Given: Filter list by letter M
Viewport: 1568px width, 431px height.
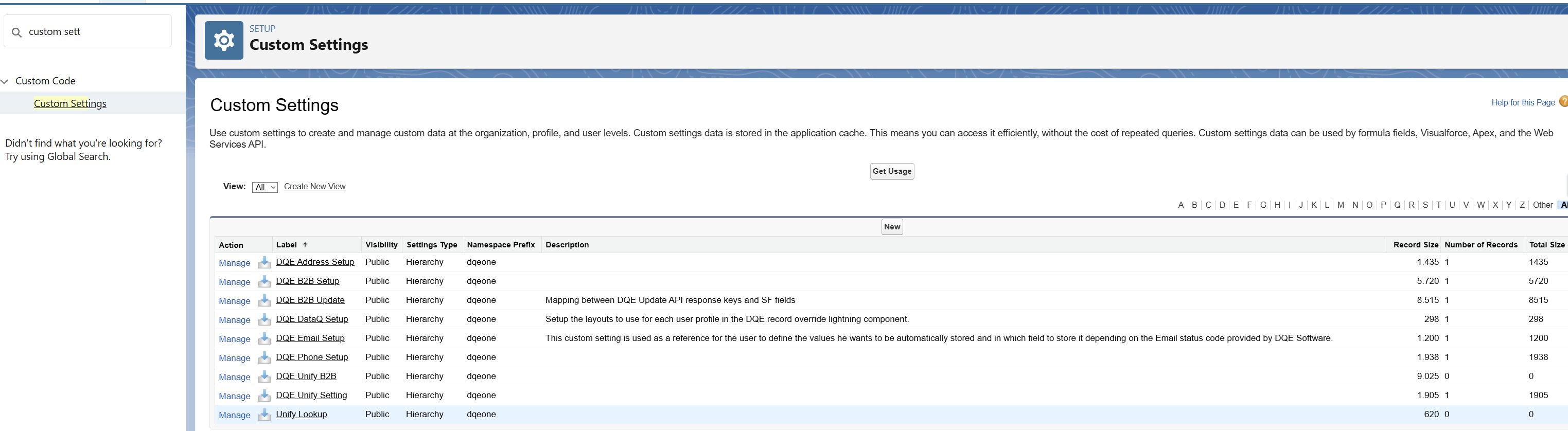Looking at the screenshot, I should click(x=1341, y=205).
